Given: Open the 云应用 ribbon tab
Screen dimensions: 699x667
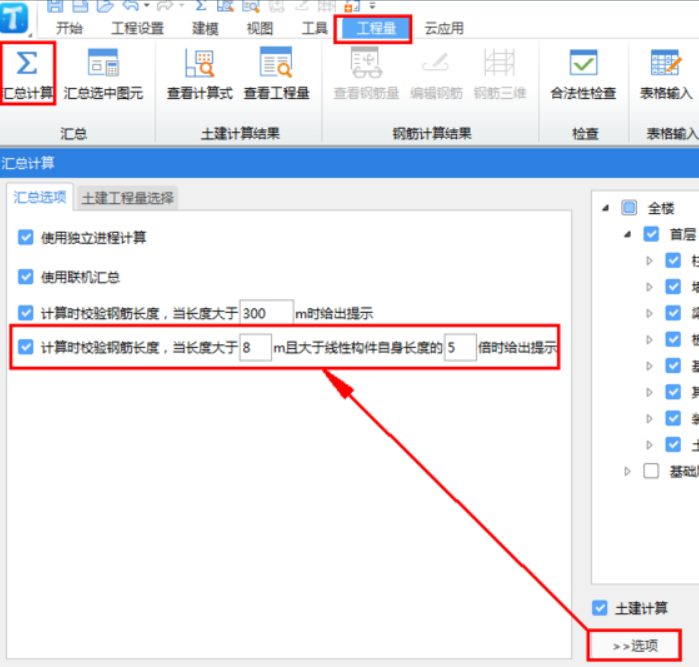Looking at the screenshot, I should point(444,29).
